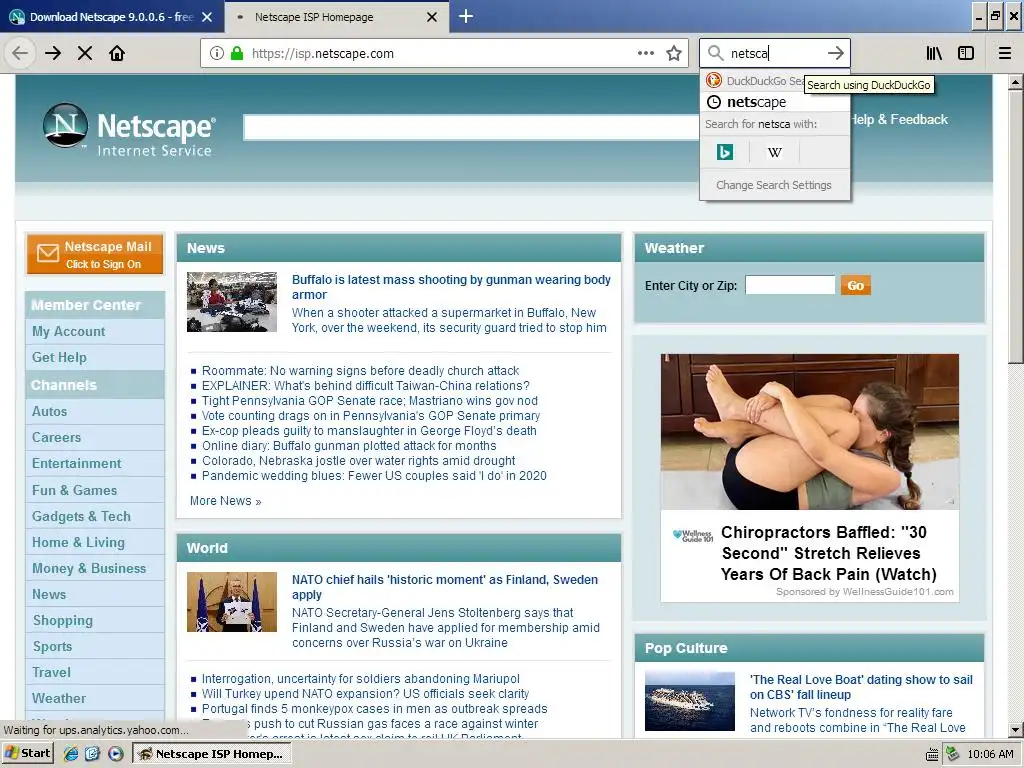The height and width of the screenshot is (768, 1024).
Task: Launch Internet Explorer from quick launch
Action: (71, 754)
